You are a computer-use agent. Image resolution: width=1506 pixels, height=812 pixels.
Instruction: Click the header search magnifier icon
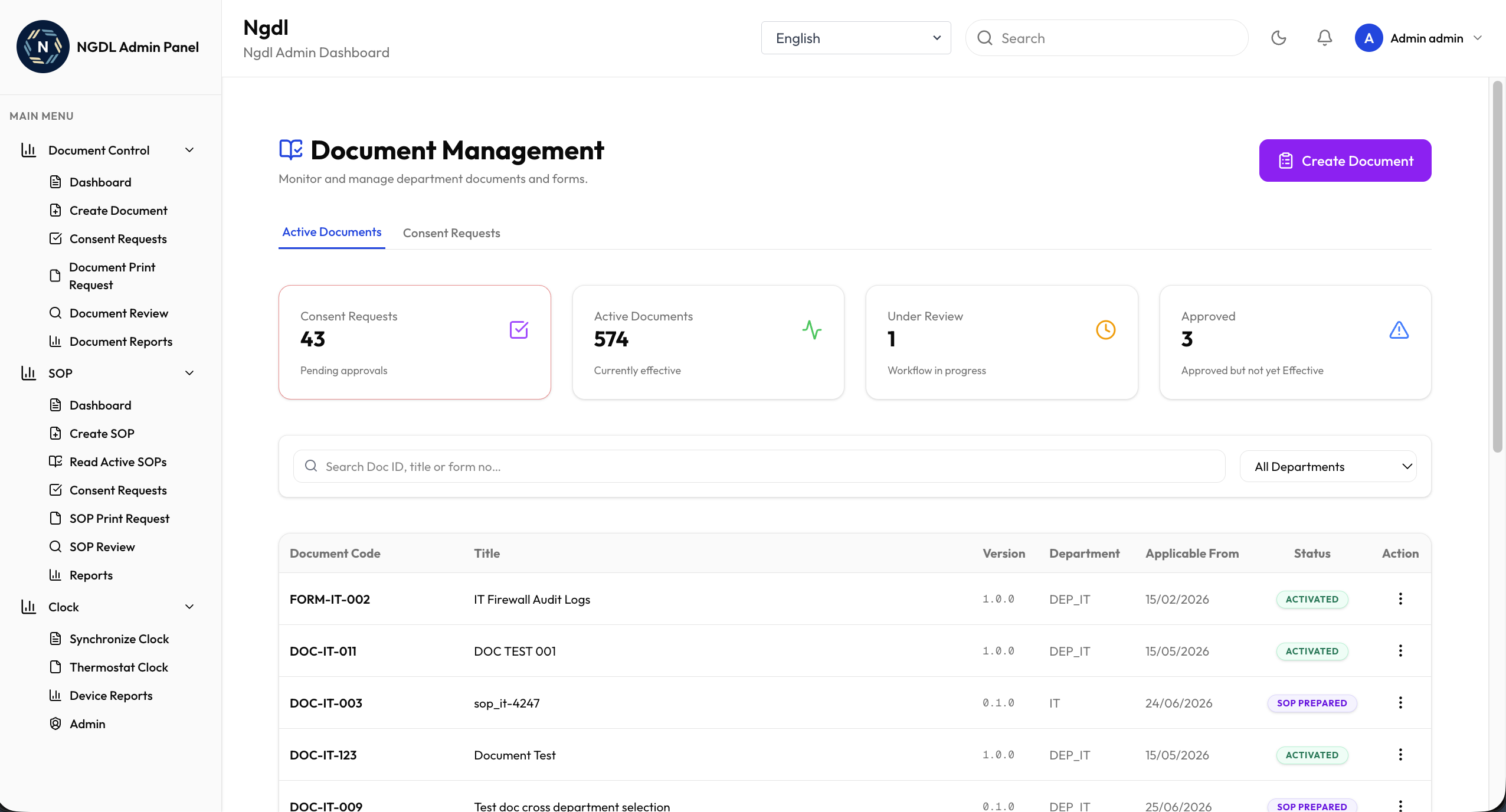click(x=984, y=38)
